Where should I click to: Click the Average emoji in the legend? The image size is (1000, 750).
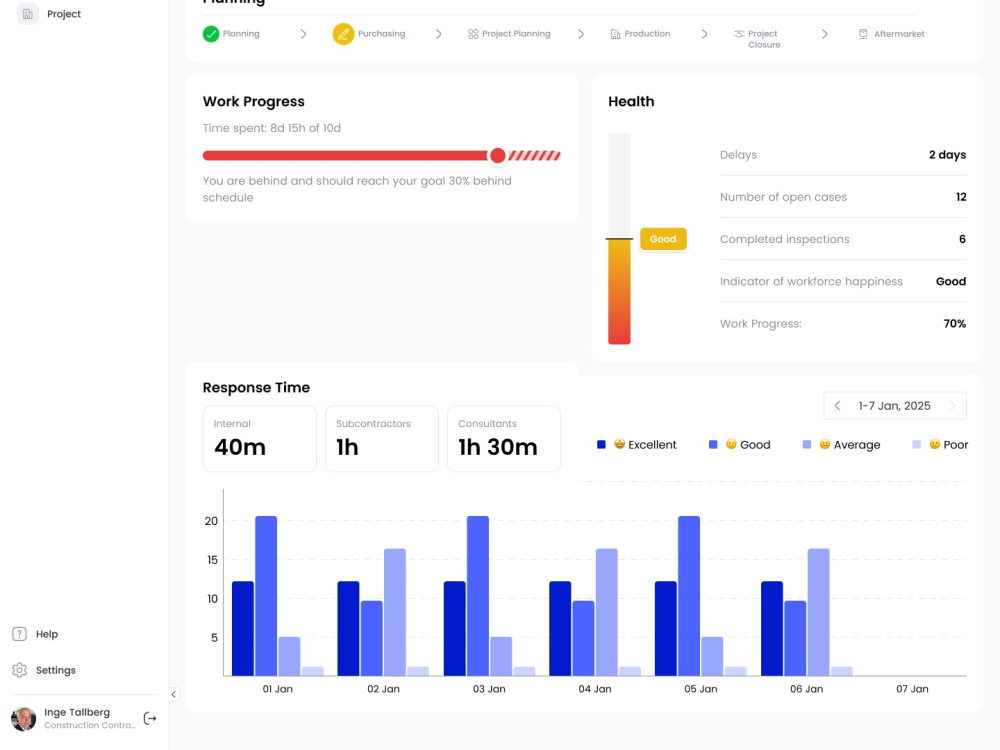pos(825,444)
